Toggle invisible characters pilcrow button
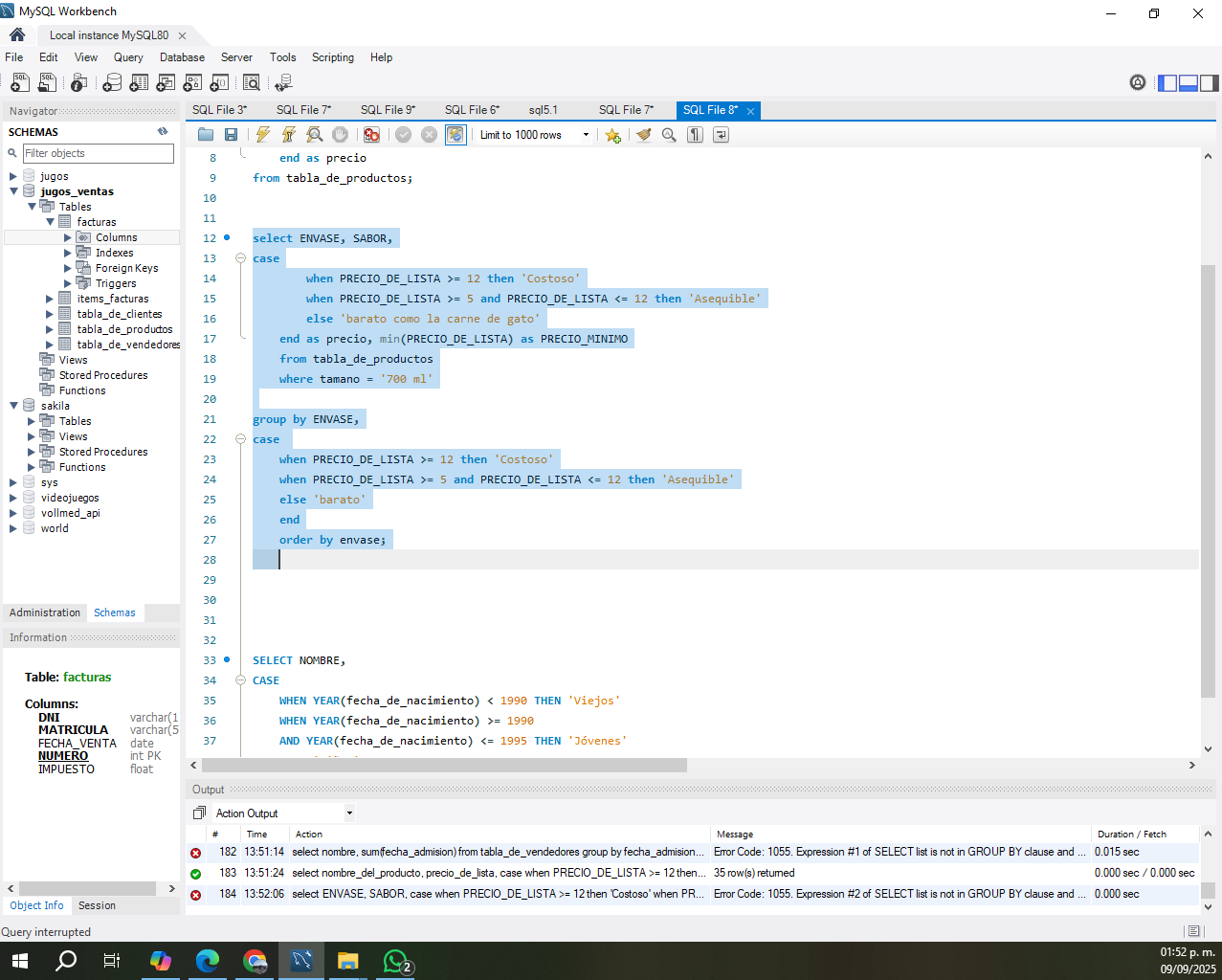 pyautogui.click(x=695, y=135)
